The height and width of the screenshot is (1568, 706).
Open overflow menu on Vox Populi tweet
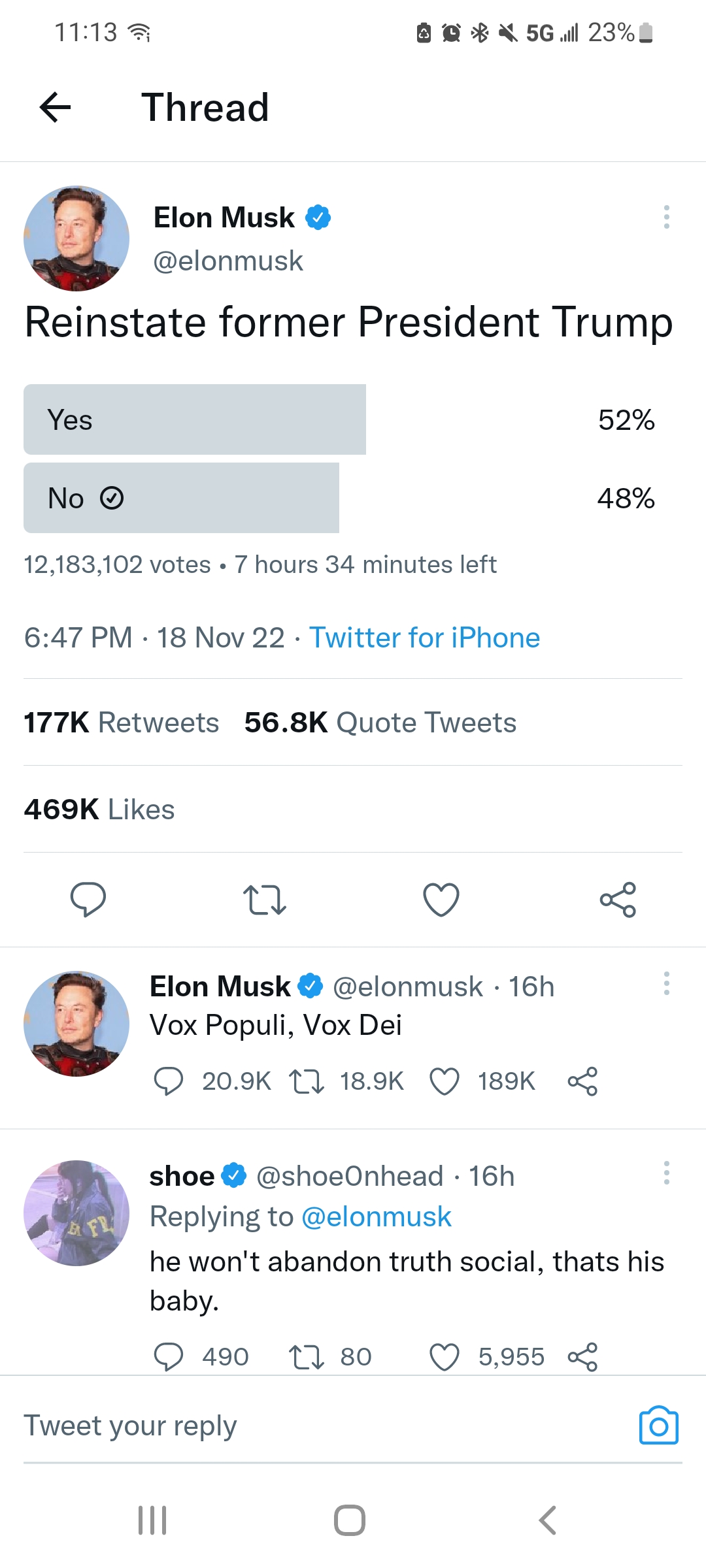[667, 983]
